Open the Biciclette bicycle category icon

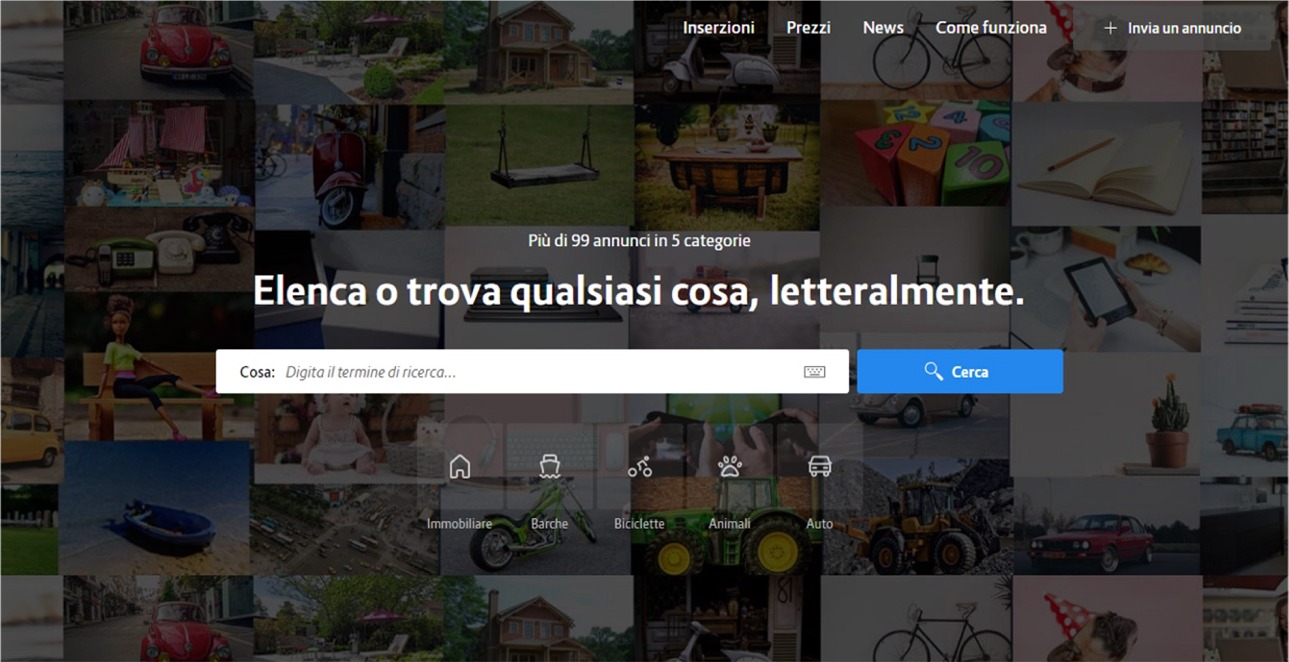tap(640, 466)
